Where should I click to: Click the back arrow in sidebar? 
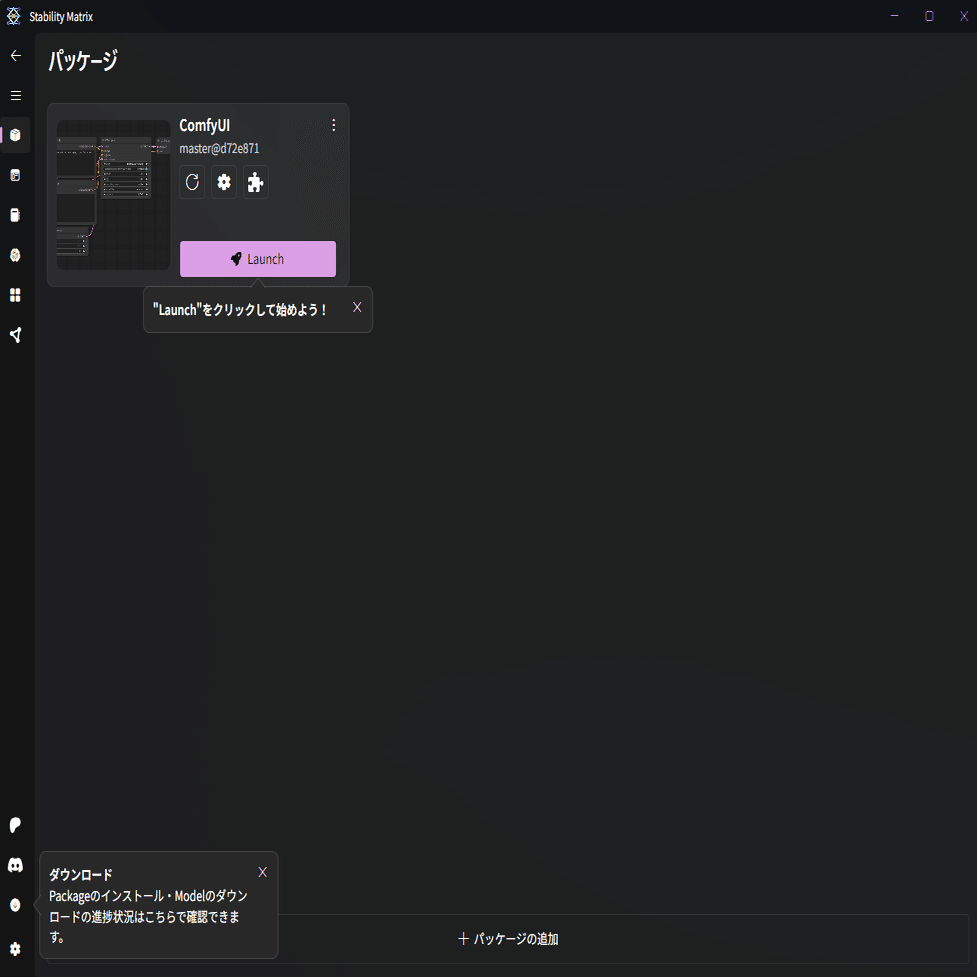tap(16, 56)
